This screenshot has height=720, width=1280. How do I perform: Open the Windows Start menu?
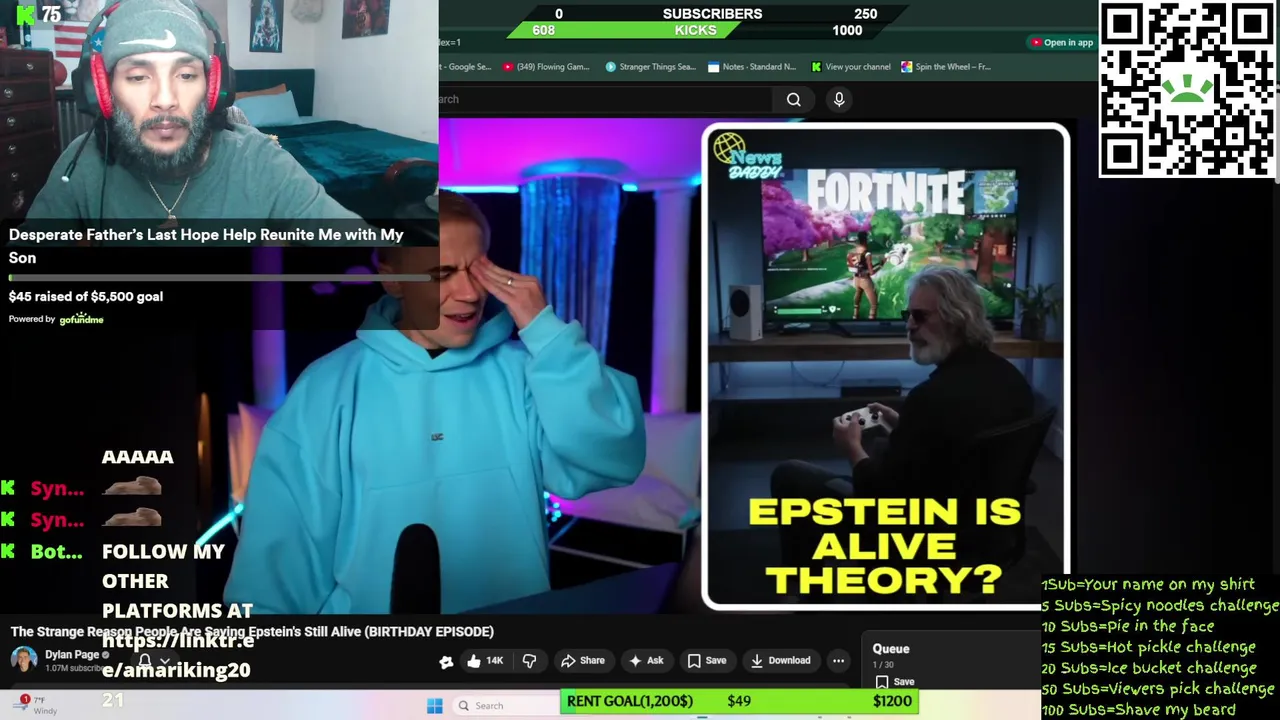tap(435, 706)
